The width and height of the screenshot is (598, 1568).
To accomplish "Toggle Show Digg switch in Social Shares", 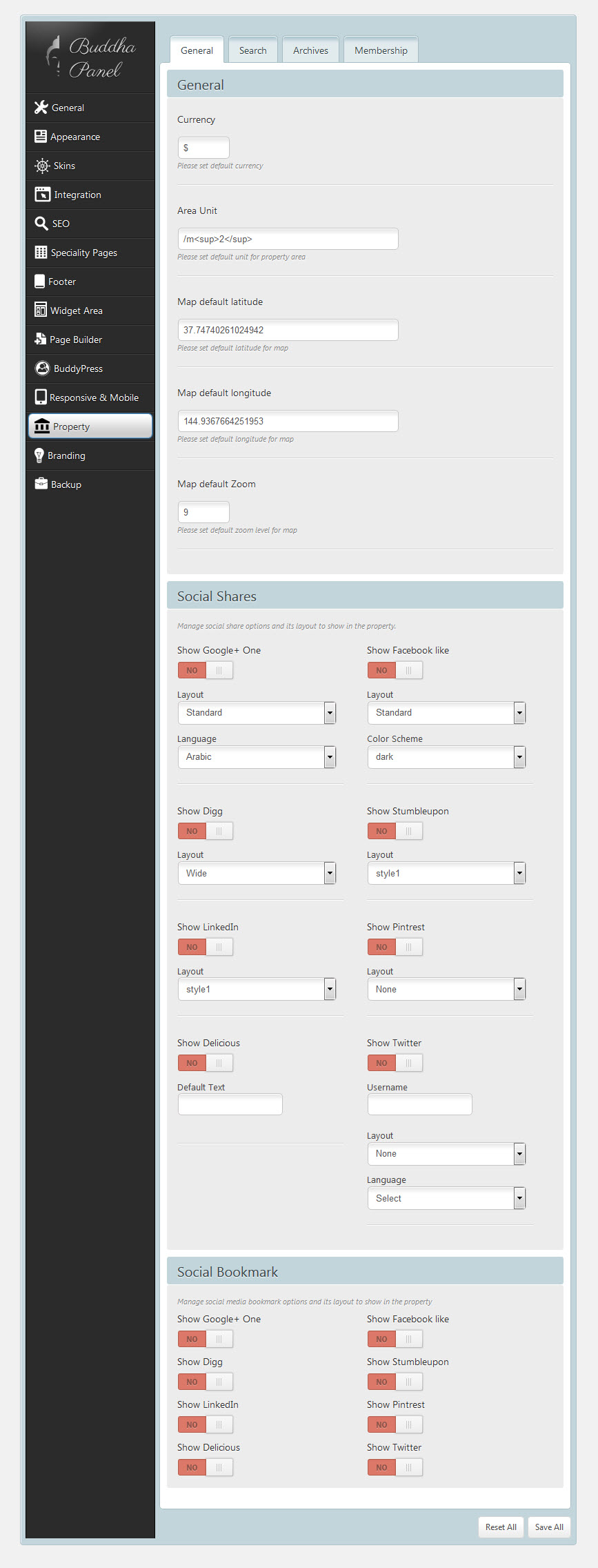I will [205, 831].
